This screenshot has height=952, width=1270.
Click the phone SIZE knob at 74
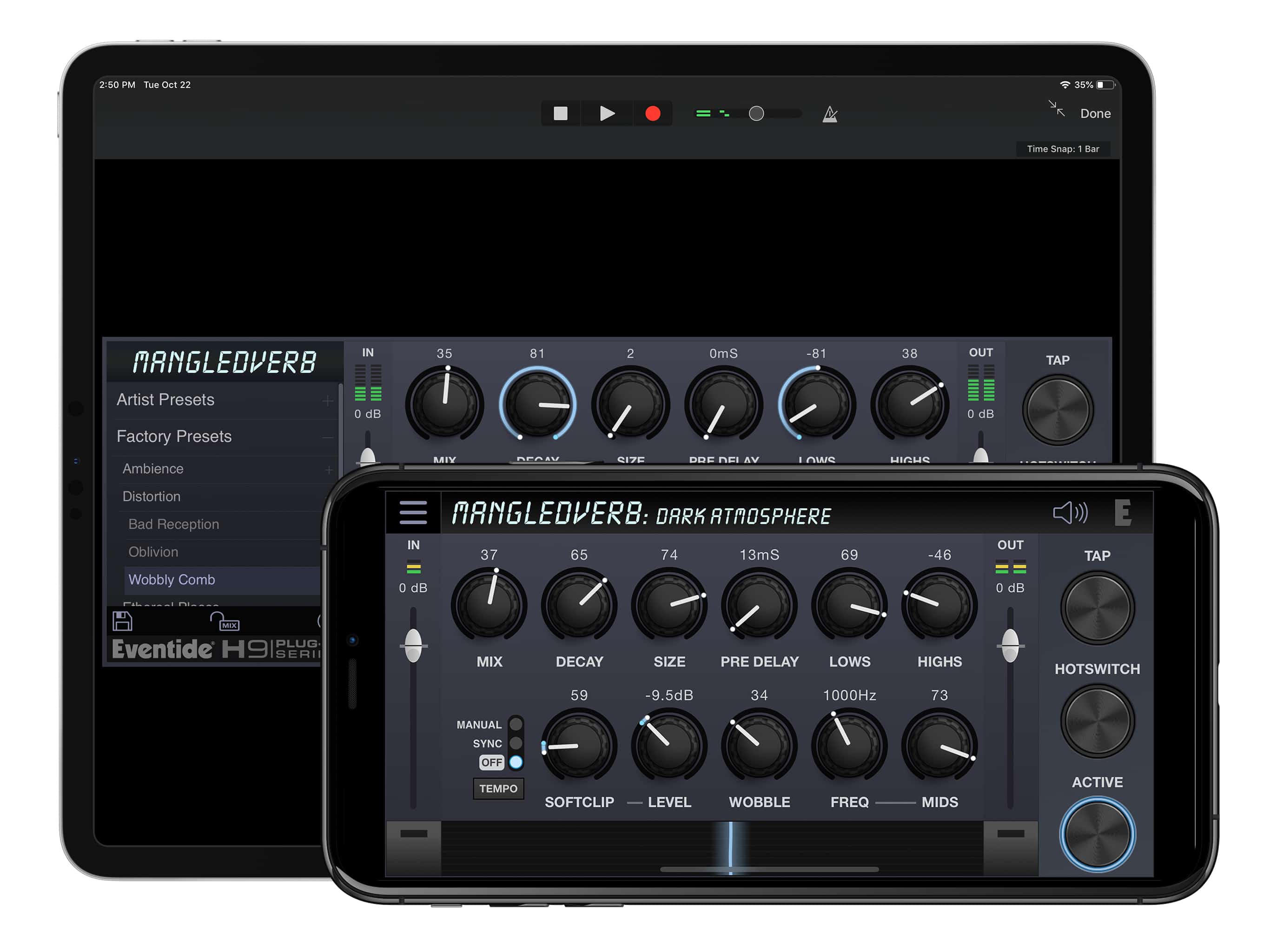(669, 605)
